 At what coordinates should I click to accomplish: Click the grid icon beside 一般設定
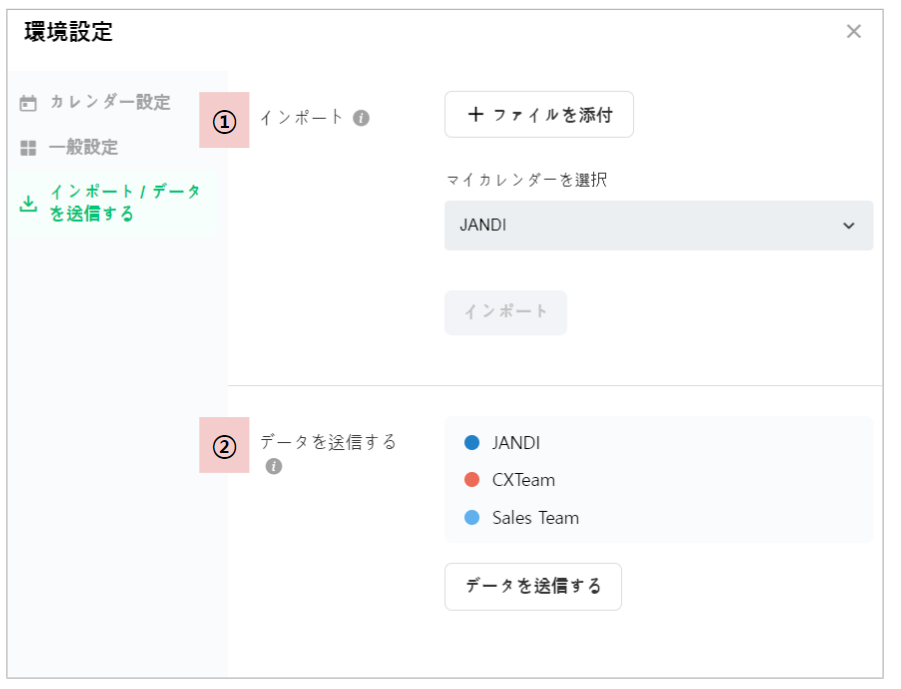(x=29, y=148)
